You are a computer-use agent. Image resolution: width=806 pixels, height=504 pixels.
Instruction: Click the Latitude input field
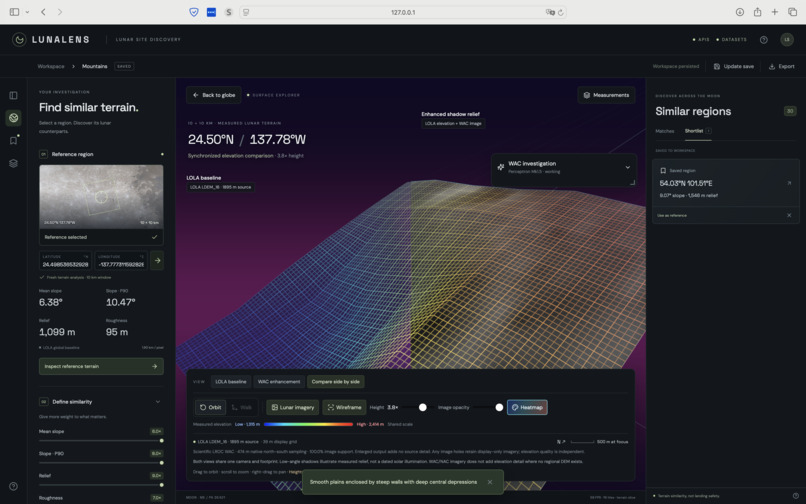65,261
